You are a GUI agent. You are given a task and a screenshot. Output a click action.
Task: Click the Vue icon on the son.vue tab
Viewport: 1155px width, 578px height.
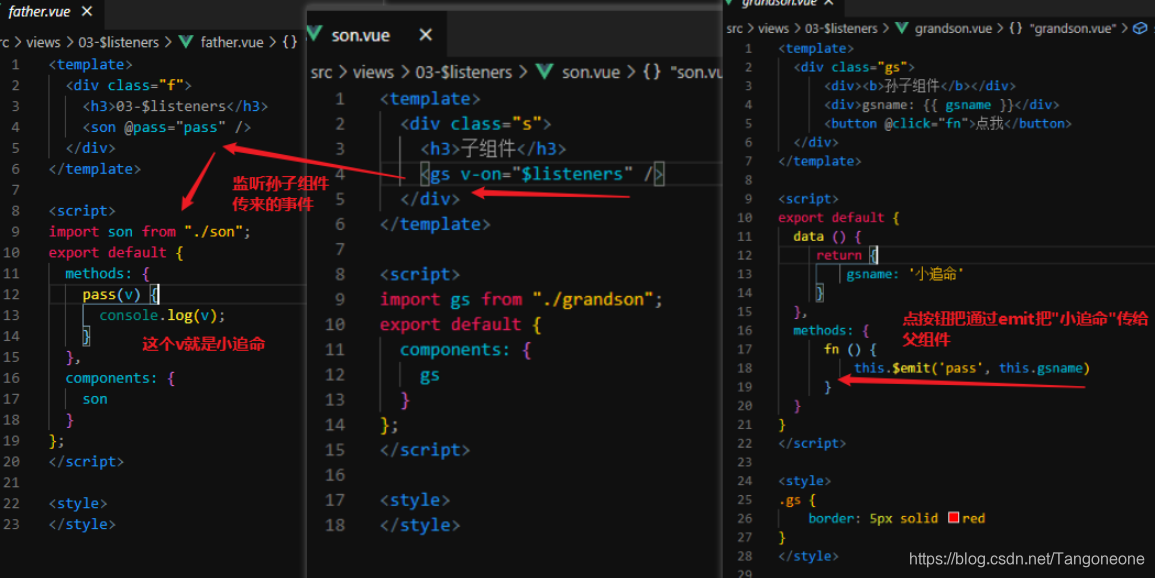[x=315, y=34]
